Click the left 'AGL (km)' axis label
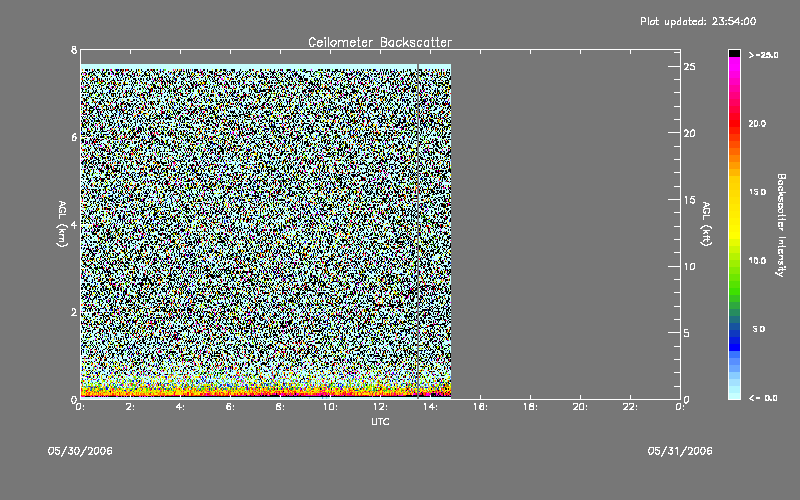 tap(62, 224)
